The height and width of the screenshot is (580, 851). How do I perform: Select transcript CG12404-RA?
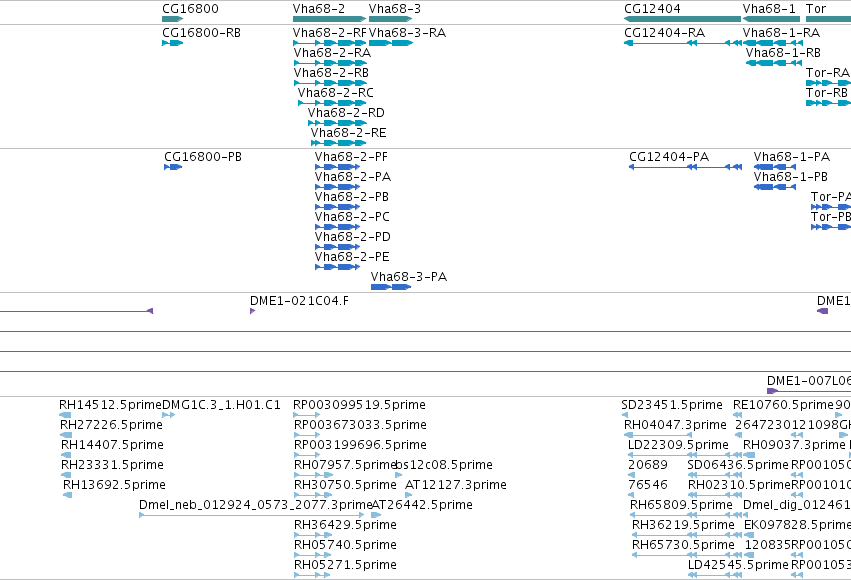coord(664,33)
